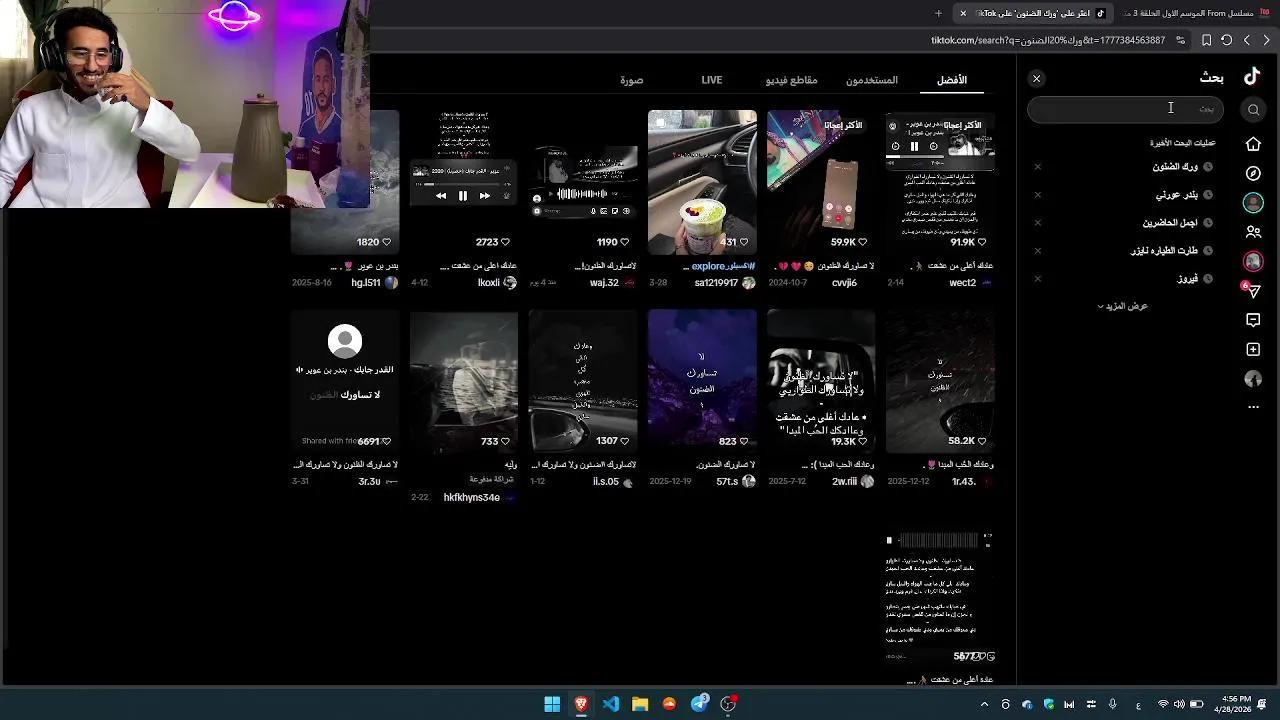Open username sa1219917 profile link
The width and height of the screenshot is (1280, 720).
point(716,283)
